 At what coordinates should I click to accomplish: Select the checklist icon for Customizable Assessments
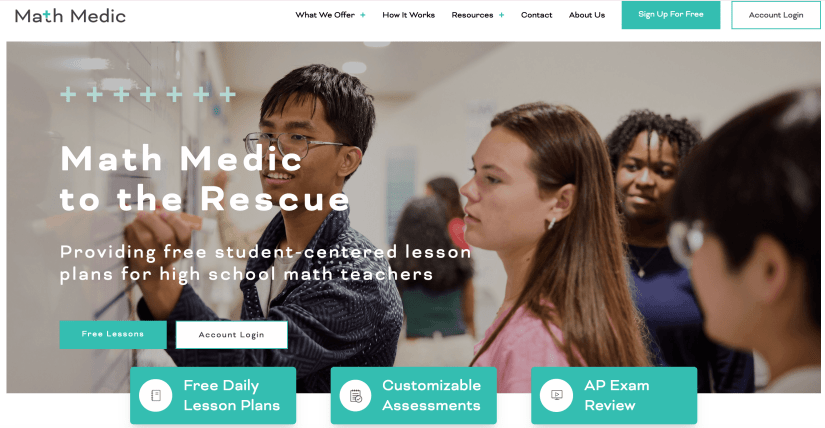coord(356,395)
